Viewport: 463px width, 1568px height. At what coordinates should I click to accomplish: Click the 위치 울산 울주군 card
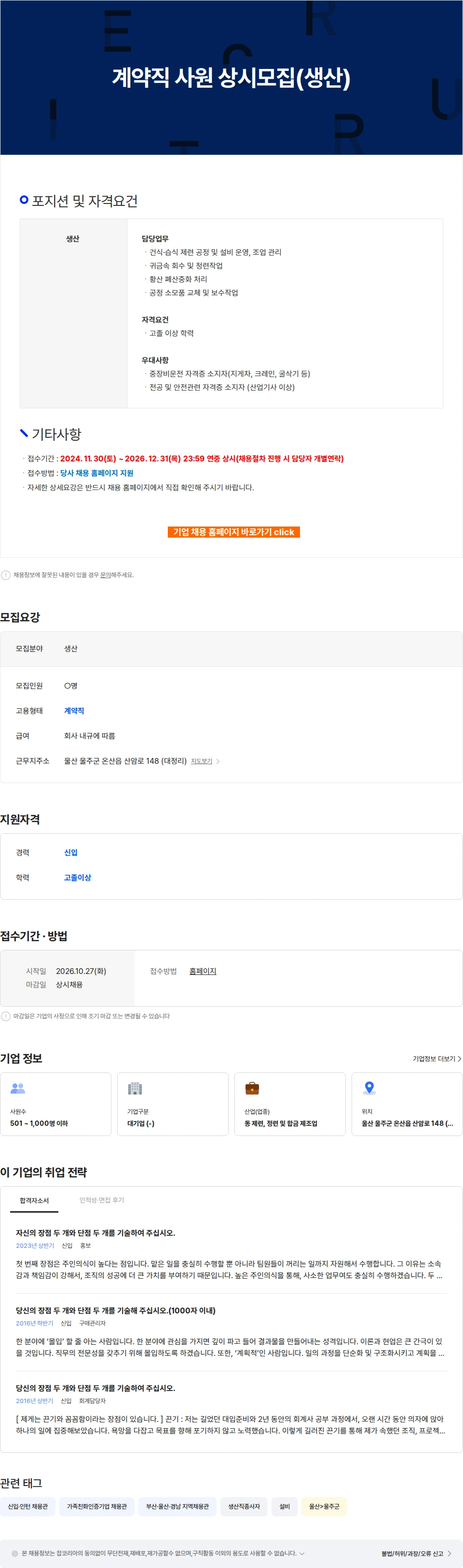(407, 1104)
